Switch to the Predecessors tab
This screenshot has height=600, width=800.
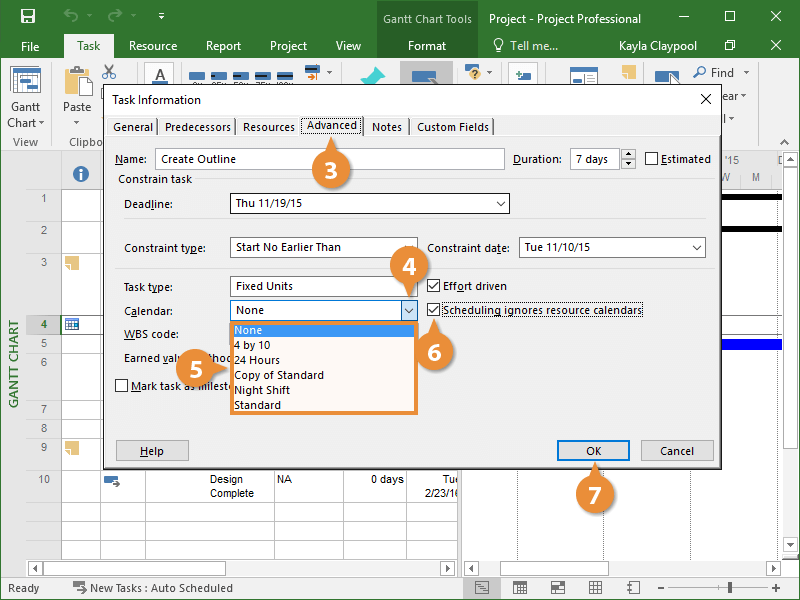(198, 127)
